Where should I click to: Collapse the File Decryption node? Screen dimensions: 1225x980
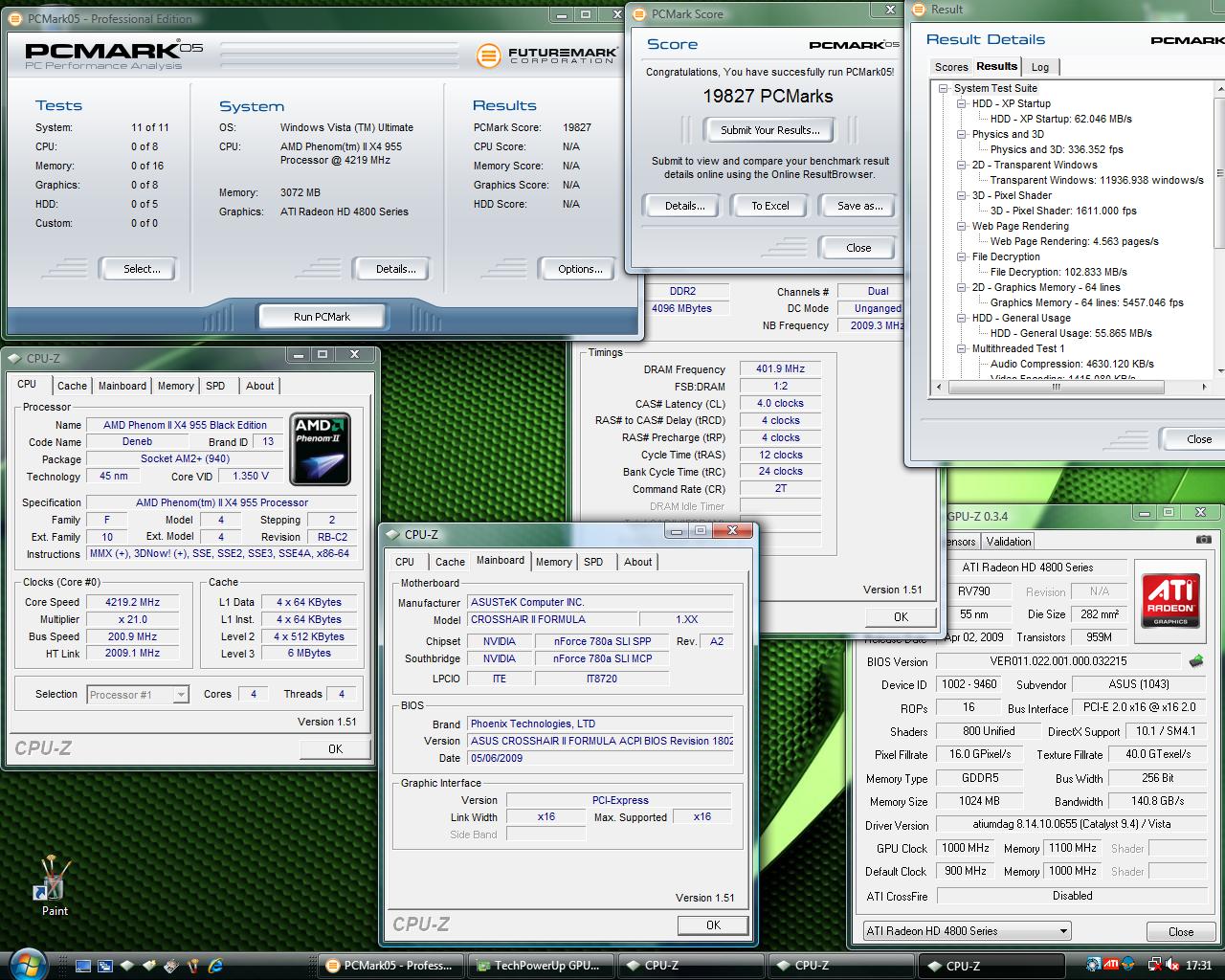coord(961,256)
